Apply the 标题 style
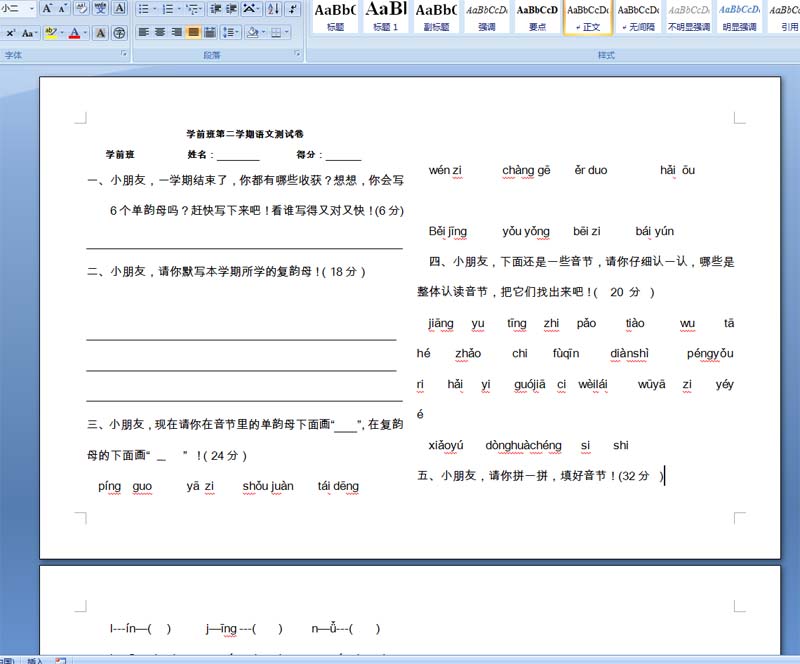This screenshot has height=664, width=800. click(335, 17)
